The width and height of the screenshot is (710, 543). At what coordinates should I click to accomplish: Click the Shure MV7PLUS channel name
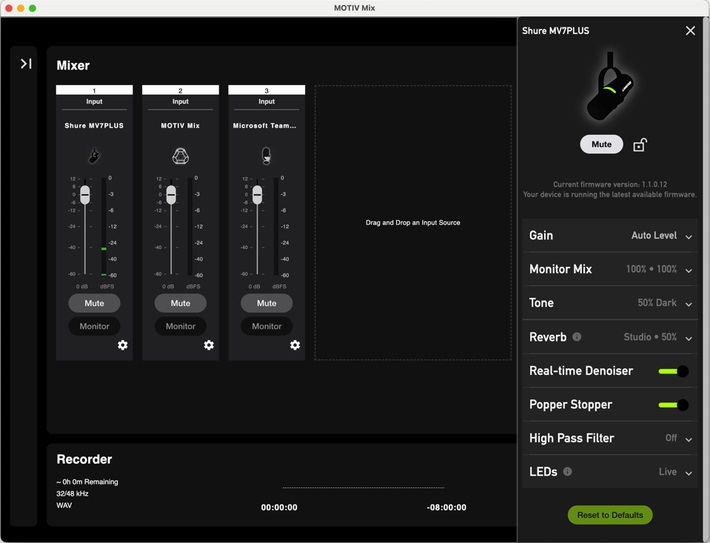point(94,125)
